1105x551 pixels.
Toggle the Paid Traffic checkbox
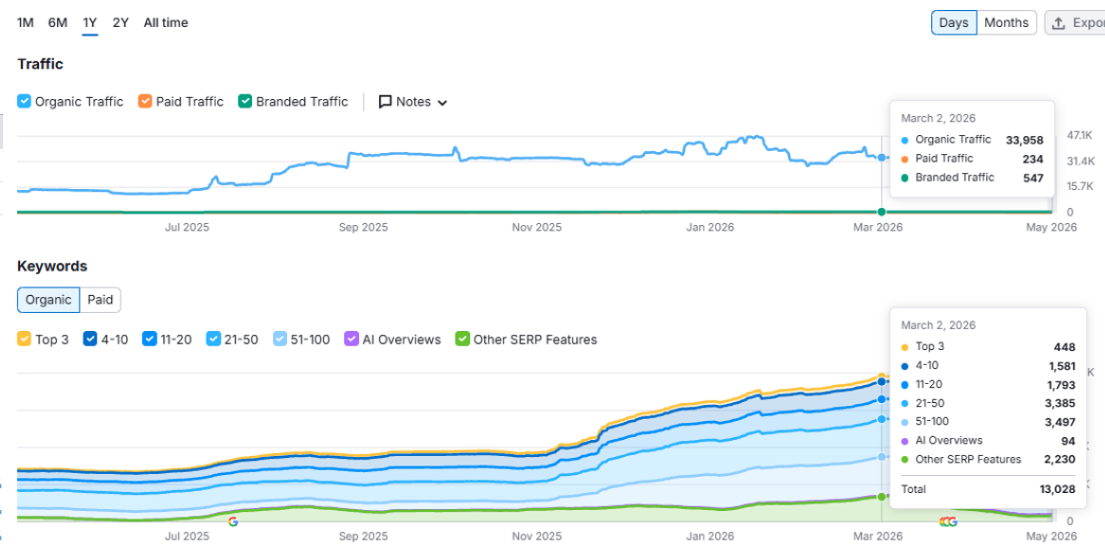(x=145, y=101)
